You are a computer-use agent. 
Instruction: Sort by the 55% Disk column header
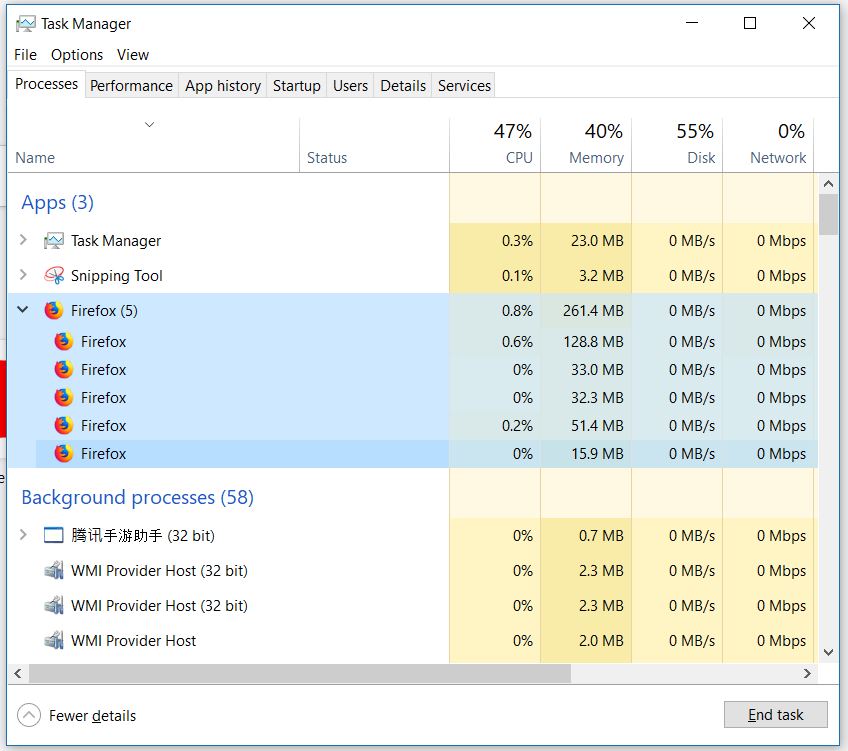pyautogui.click(x=677, y=145)
